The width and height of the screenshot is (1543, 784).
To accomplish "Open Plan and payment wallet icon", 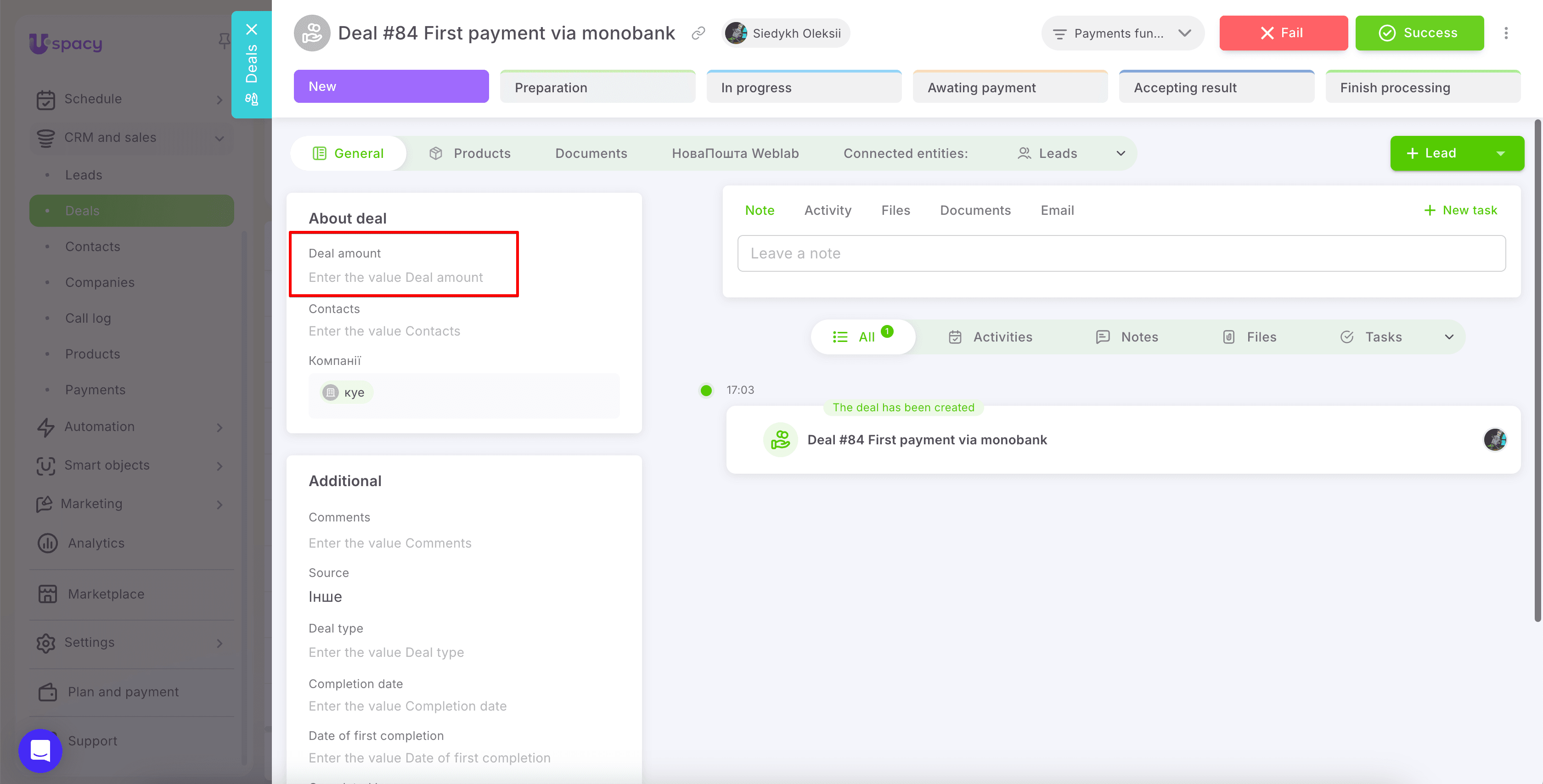I will [47, 692].
